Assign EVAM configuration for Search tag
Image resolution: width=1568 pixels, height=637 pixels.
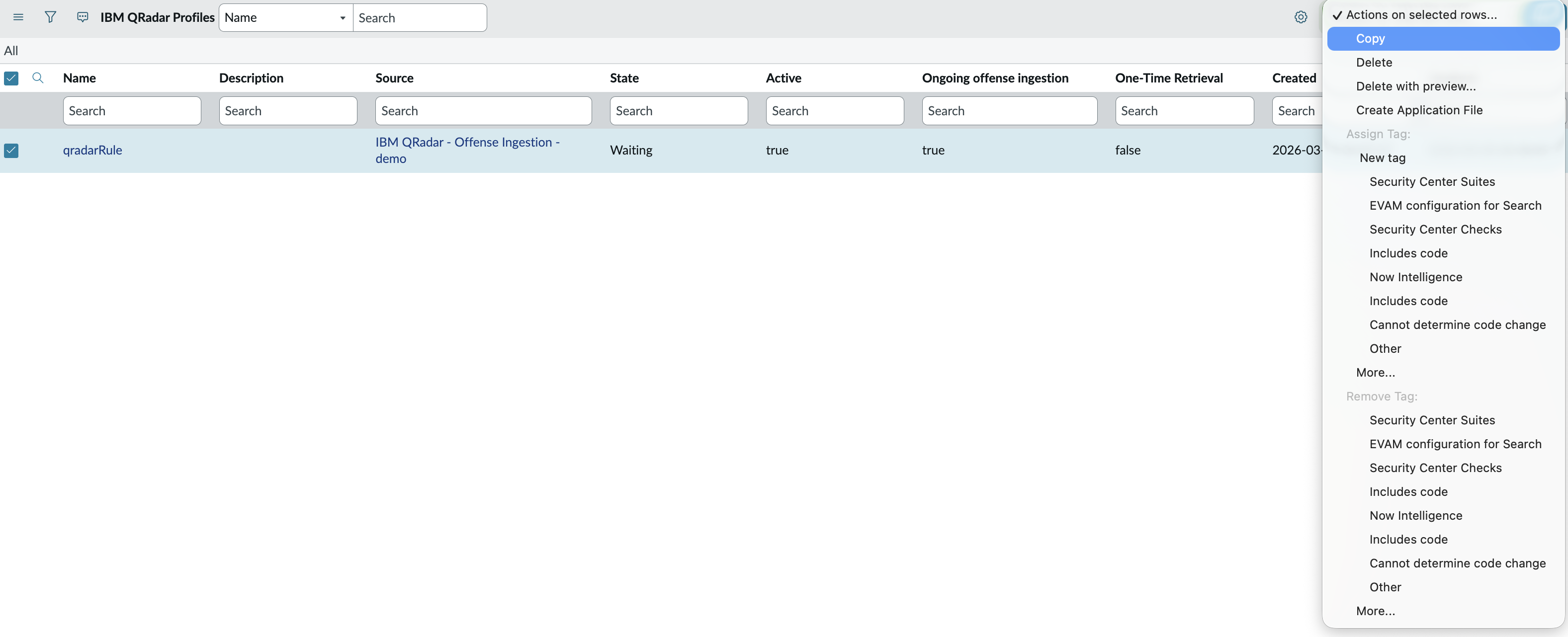tap(1443, 206)
